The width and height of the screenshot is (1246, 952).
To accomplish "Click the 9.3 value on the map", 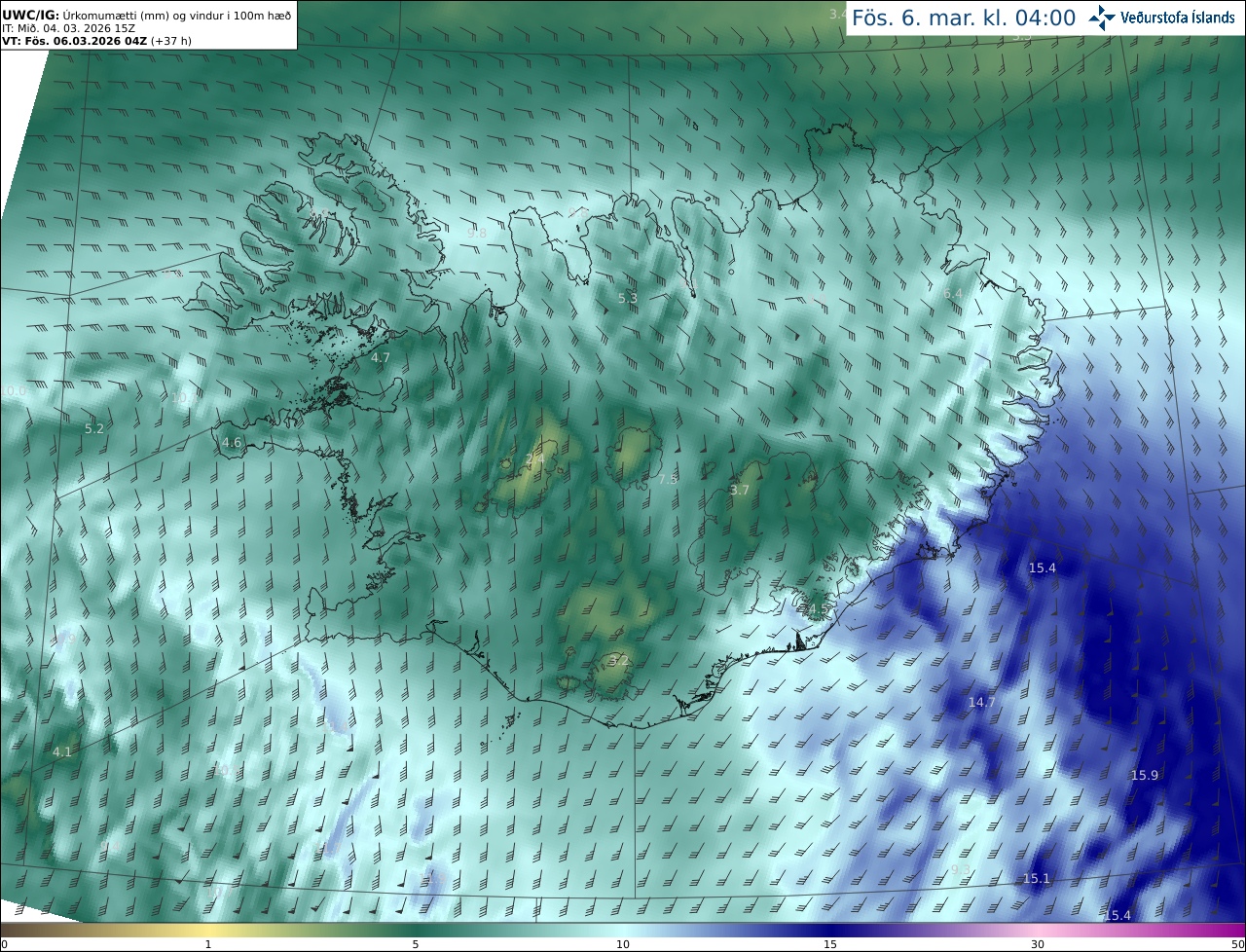I will (x=961, y=869).
